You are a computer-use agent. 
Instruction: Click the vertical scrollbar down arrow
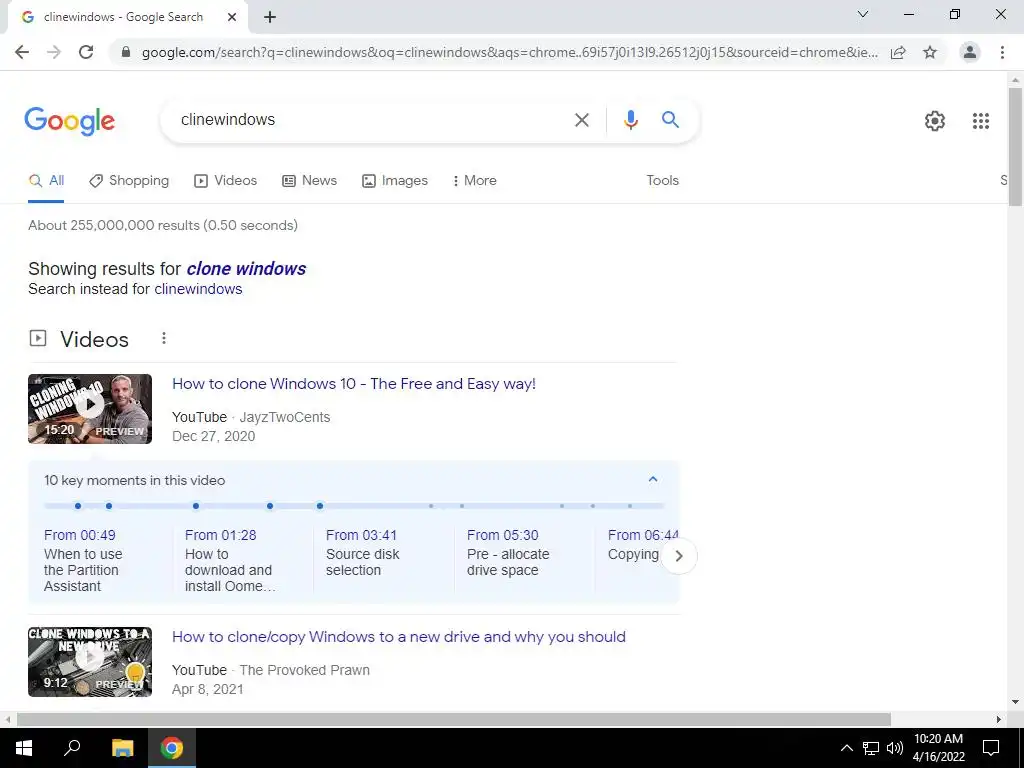coord(1015,703)
